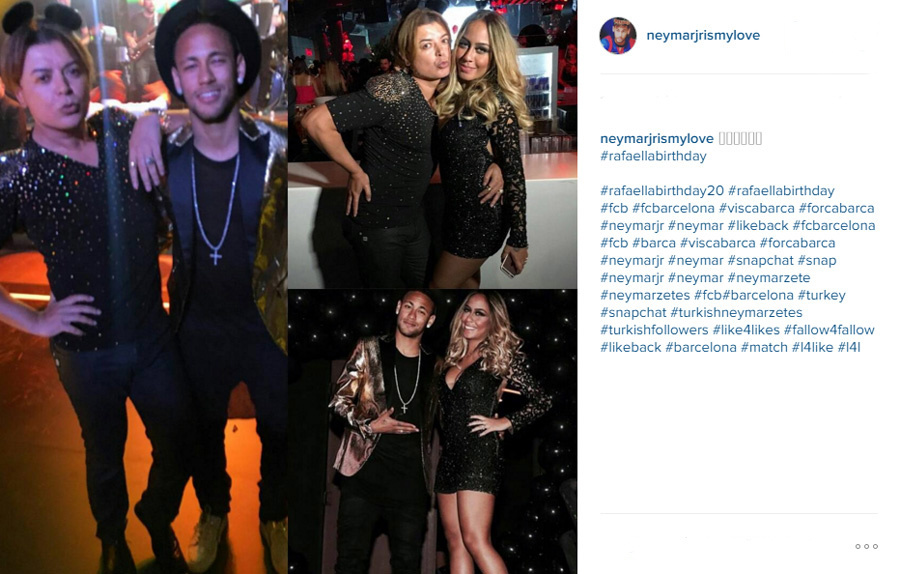Click neymarjrismylove username in caption
The width and height of the screenshot is (900, 574).
click(x=657, y=138)
